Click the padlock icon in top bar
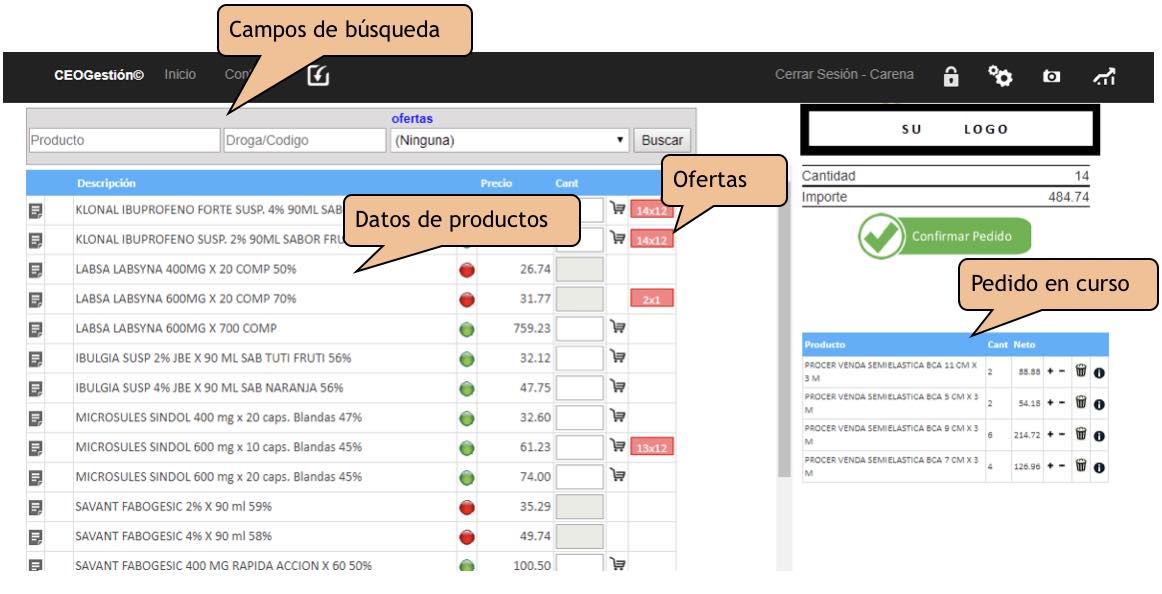 tap(951, 76)
